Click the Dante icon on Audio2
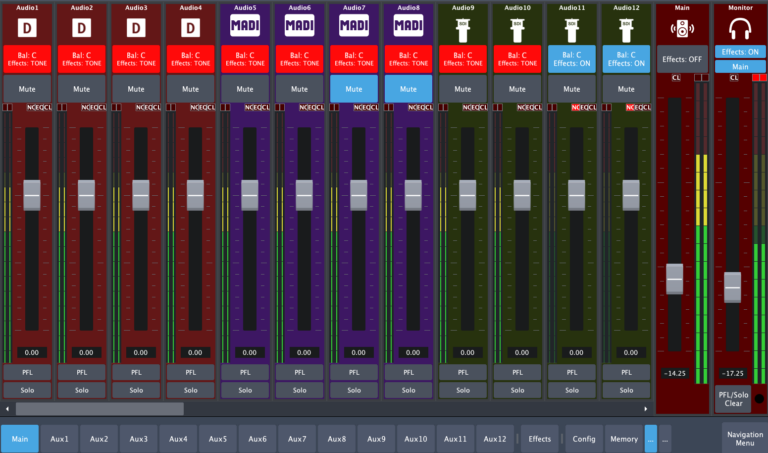Screen dimensions: 768x453 pyautogui.click(x=81, y=28)
